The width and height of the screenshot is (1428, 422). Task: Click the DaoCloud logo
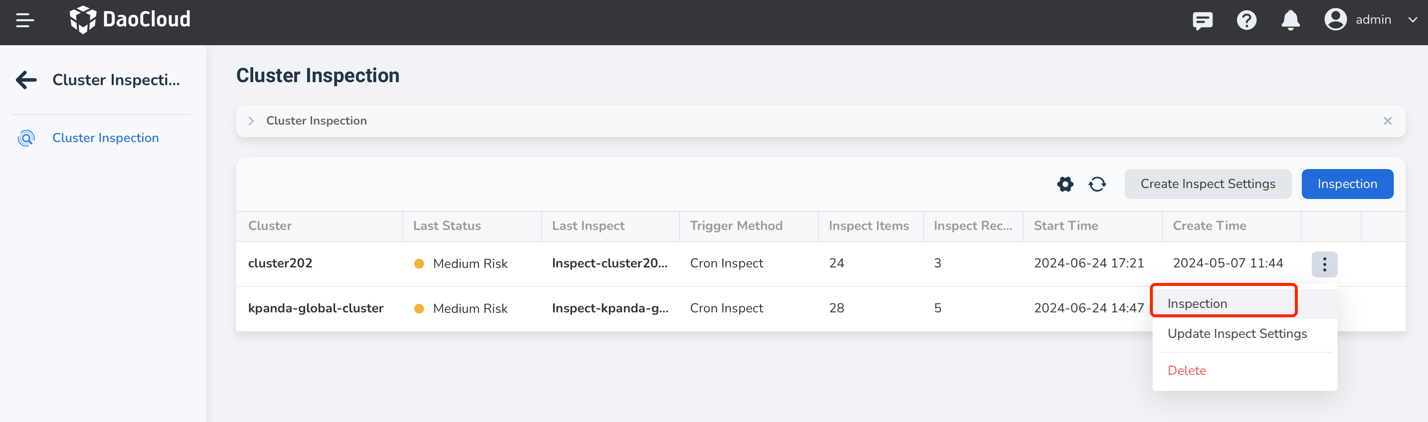(x=130, y=20)
